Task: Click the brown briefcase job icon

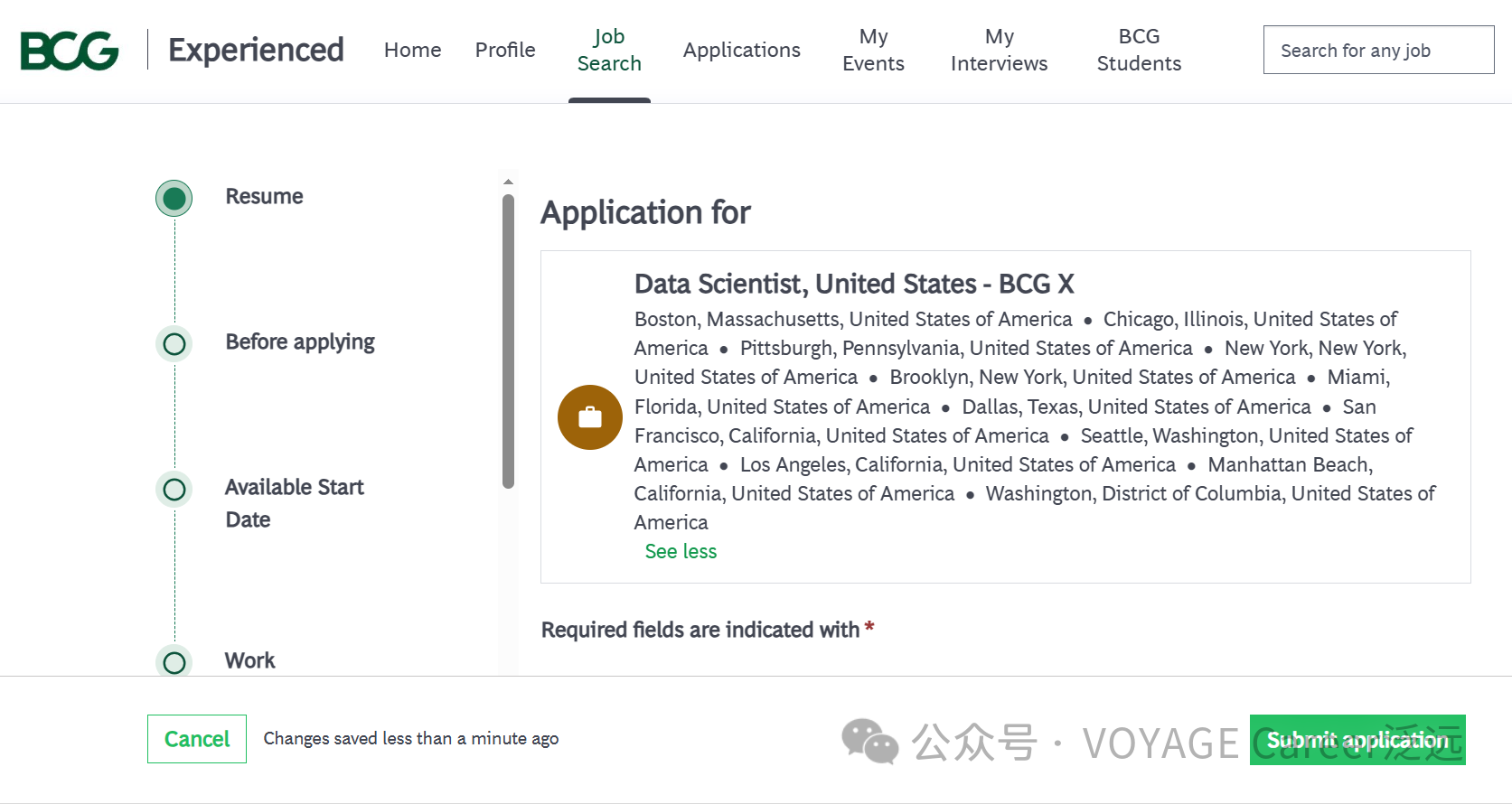Action: click(x=590, y=417)
